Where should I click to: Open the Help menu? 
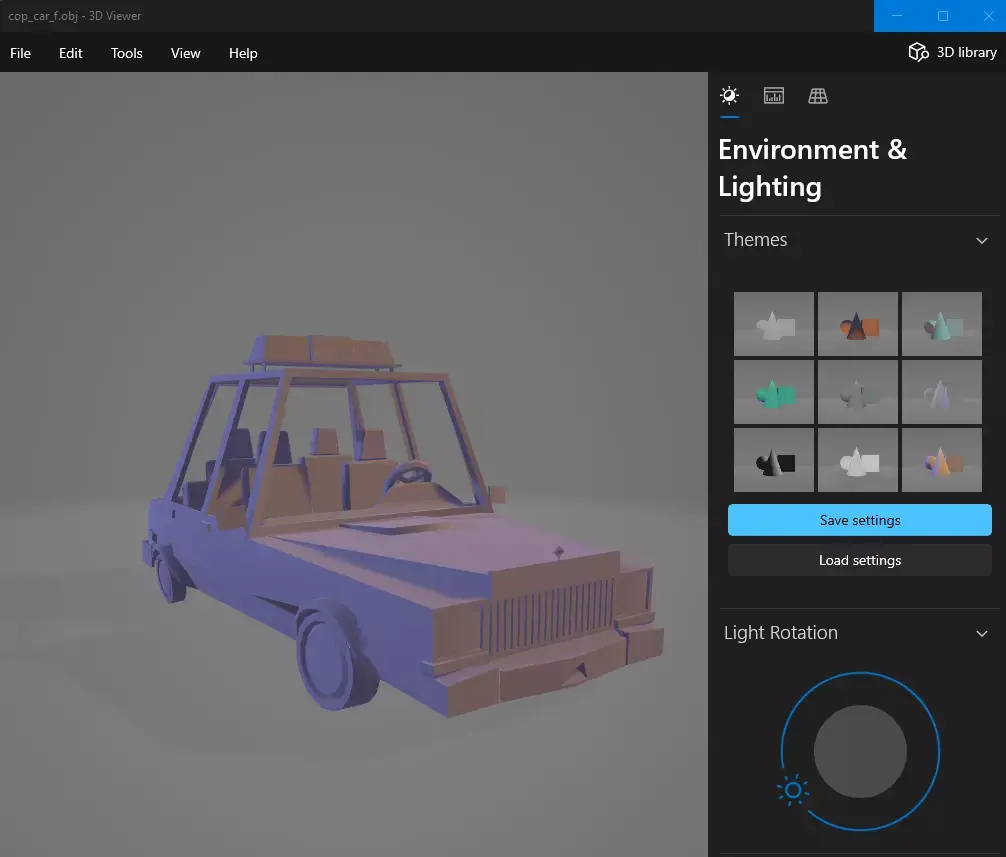[243, 53]
